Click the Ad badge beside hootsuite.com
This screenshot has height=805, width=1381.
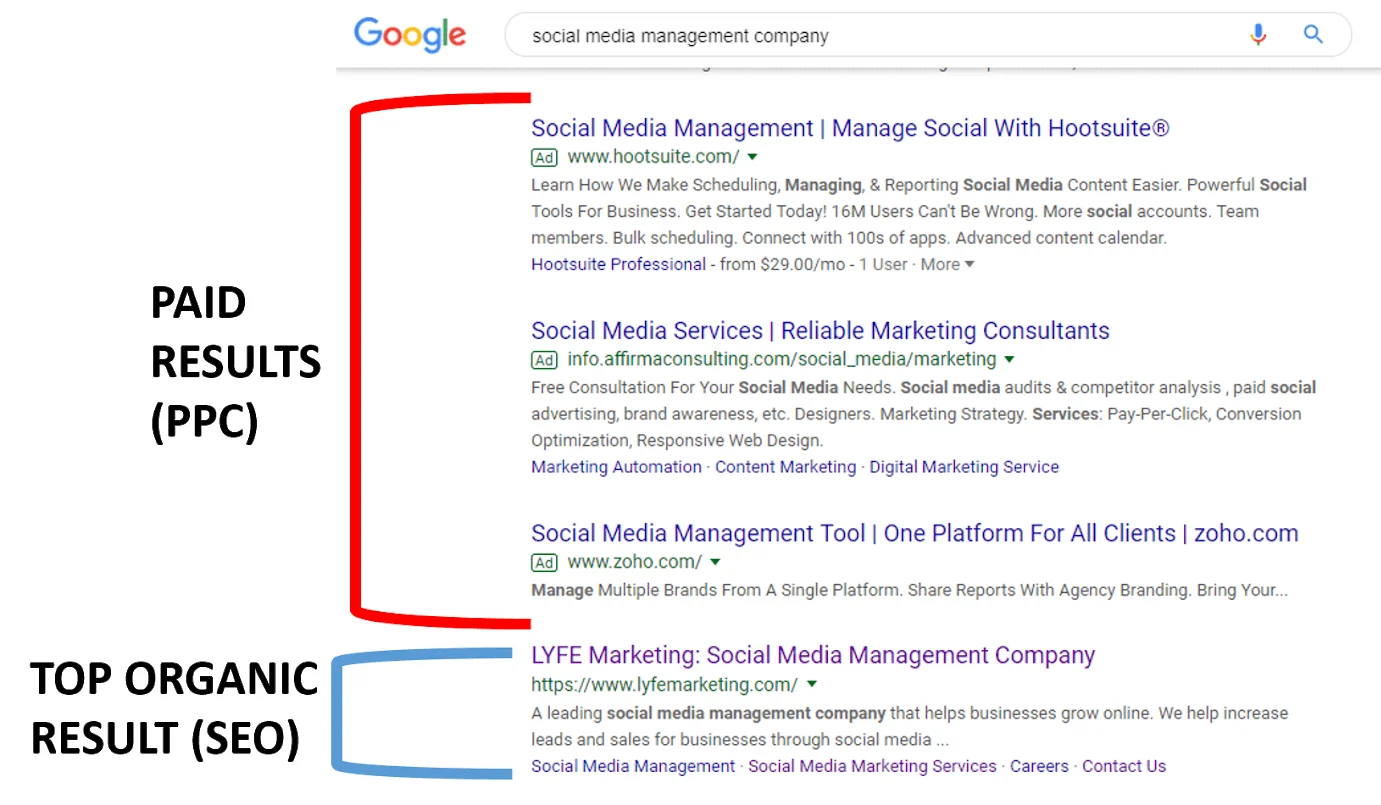point(544,158)
